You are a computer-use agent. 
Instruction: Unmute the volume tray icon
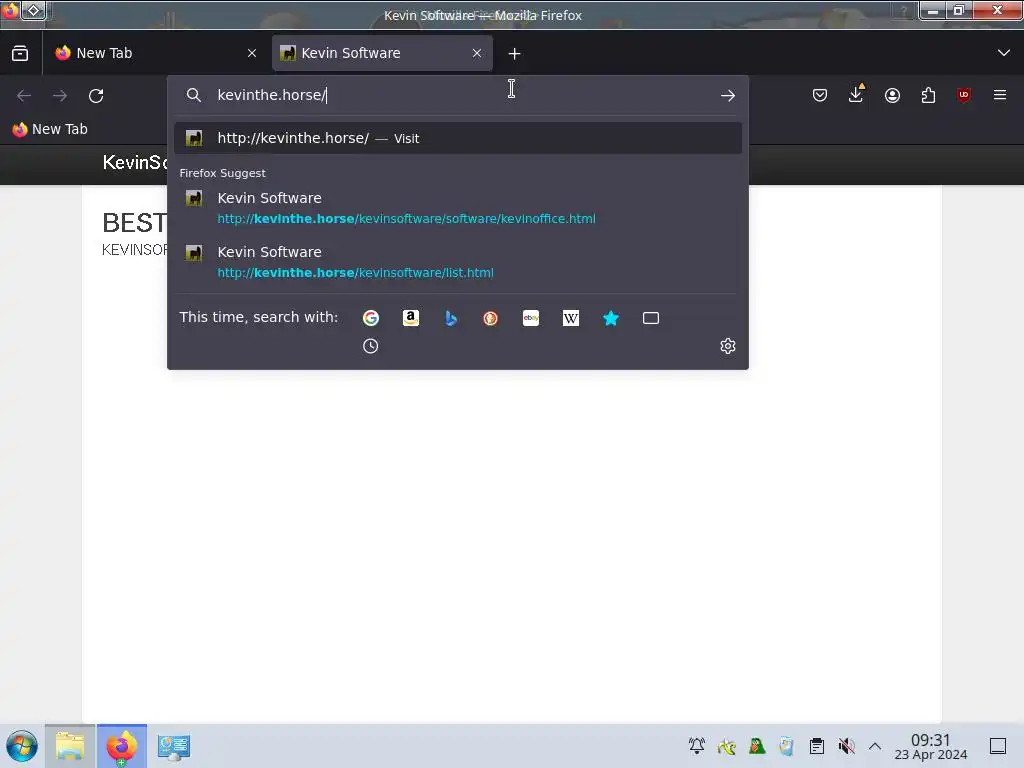(846, 746)
